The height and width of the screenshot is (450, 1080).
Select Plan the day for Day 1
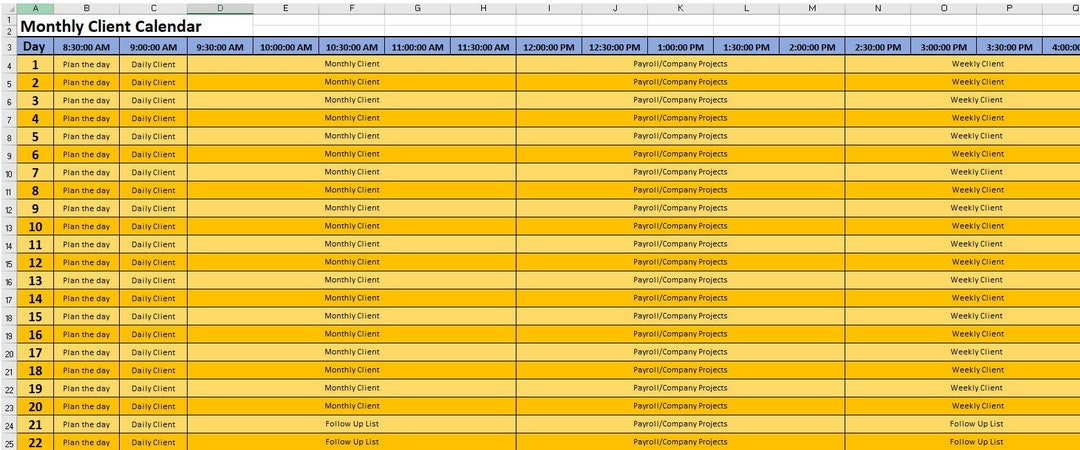pyautogui.click(x=86, y=64)
